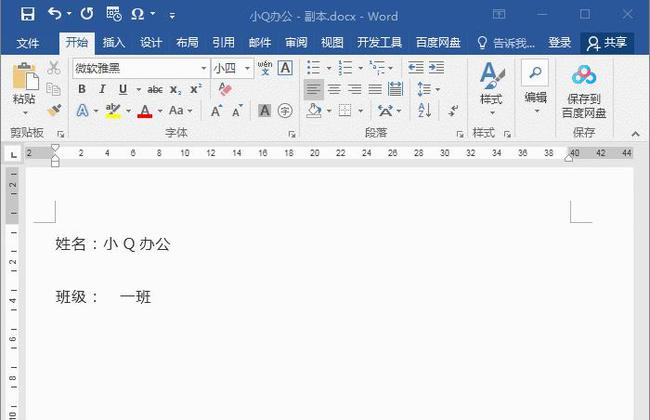Sort text A to Z
650x420 pixels.
click(x=424, y=111)
